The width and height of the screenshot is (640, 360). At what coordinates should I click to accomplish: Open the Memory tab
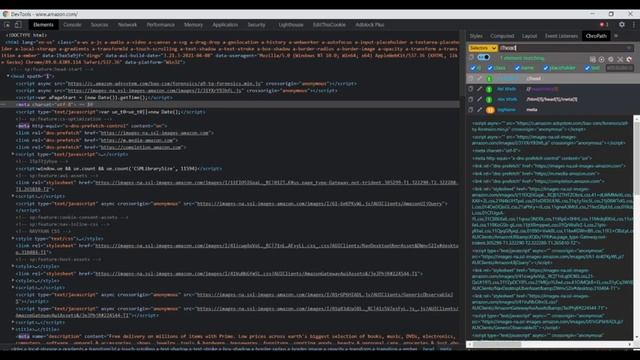coord(193,25)
